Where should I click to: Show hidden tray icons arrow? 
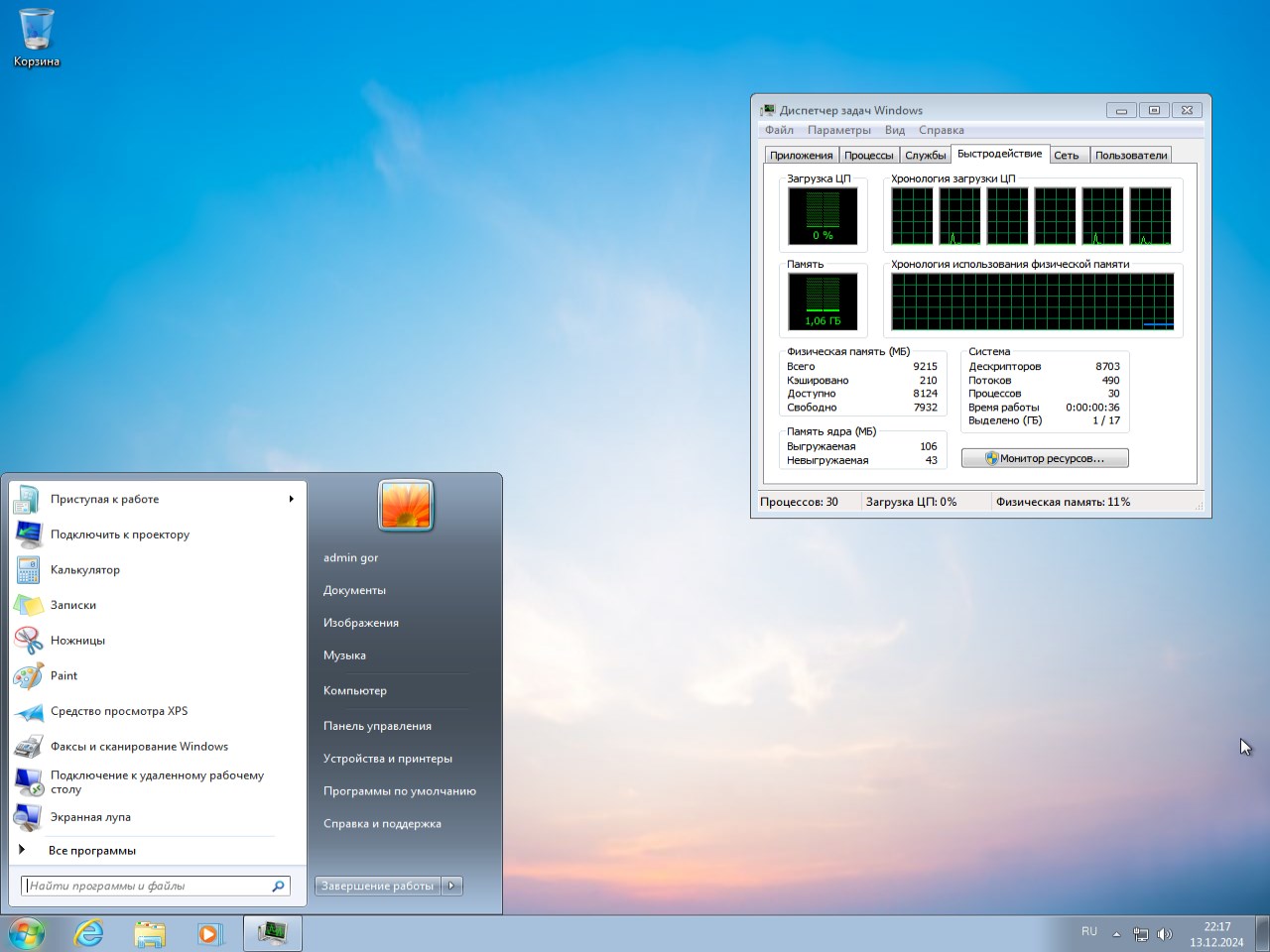click(x=1116, y=934)
